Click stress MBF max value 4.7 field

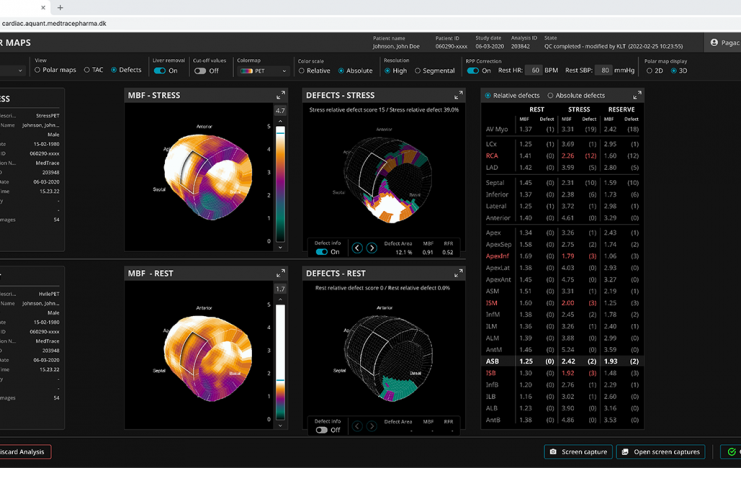(280, 111)
